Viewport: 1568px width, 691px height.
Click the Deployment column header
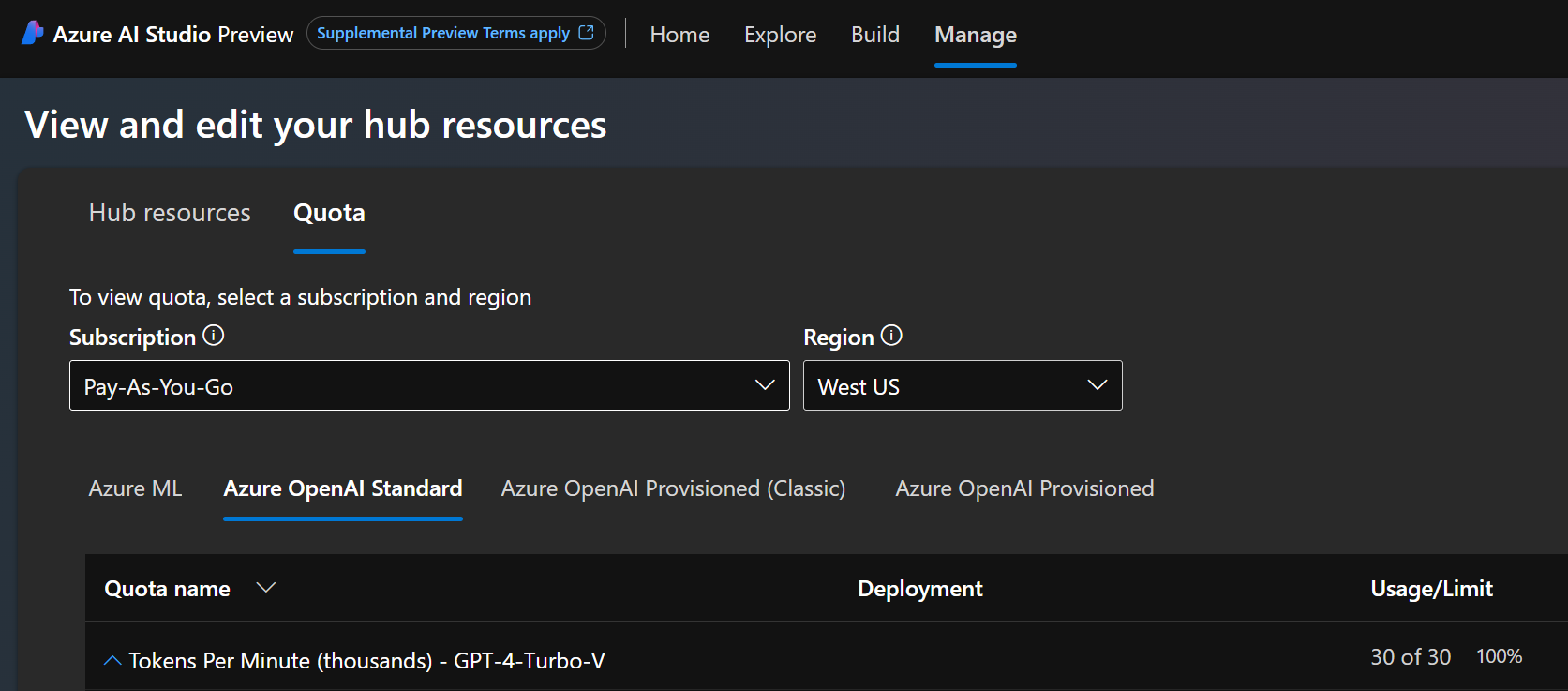tap(920, 589)
